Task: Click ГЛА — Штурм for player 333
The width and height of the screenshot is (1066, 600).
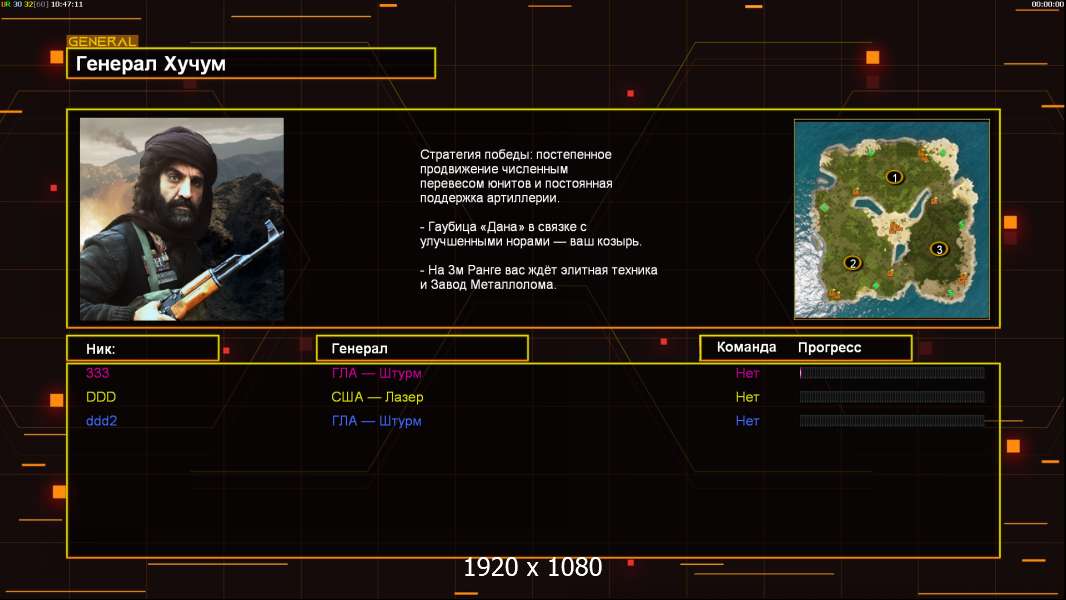Action: (377, 373)
